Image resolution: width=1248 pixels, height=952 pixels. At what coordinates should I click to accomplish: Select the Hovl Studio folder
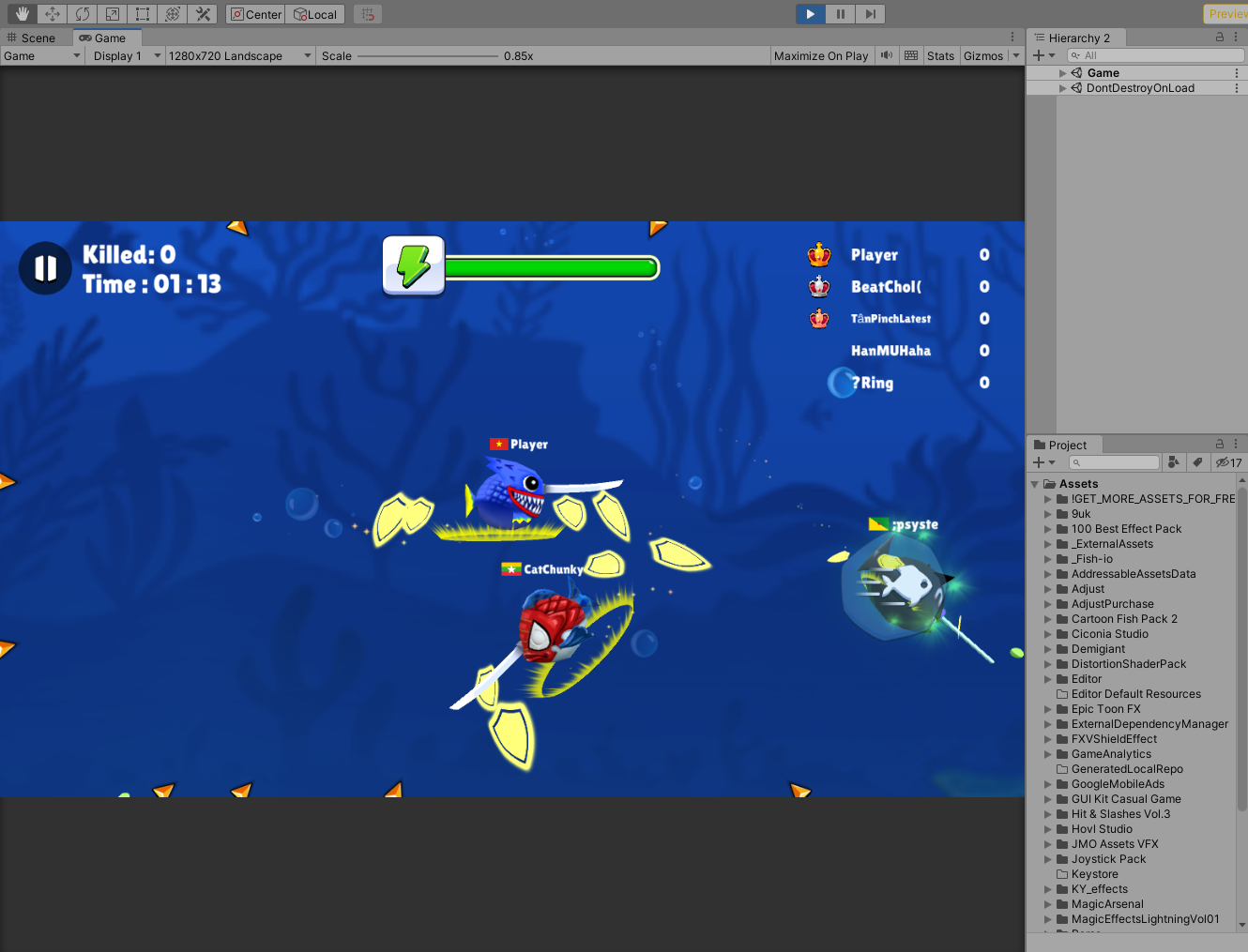pyautogui.click(x=1102, y=829)
